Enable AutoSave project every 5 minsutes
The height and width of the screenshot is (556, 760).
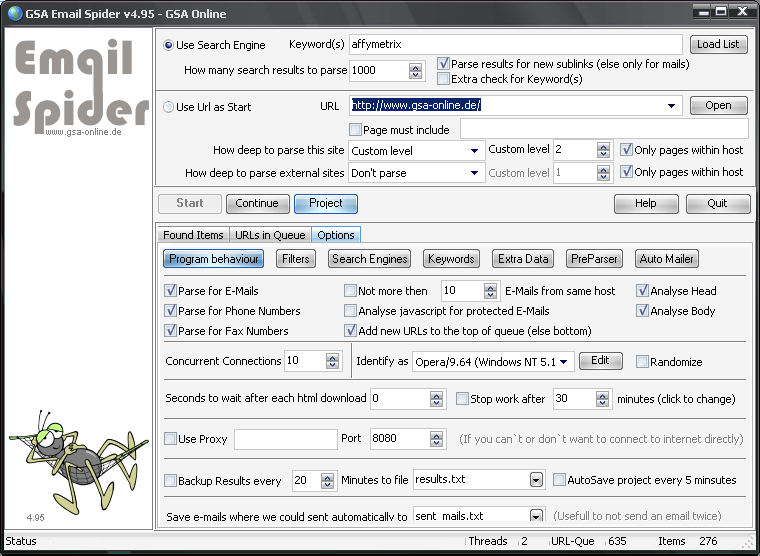pyautogui.click(x=559, y=479)
